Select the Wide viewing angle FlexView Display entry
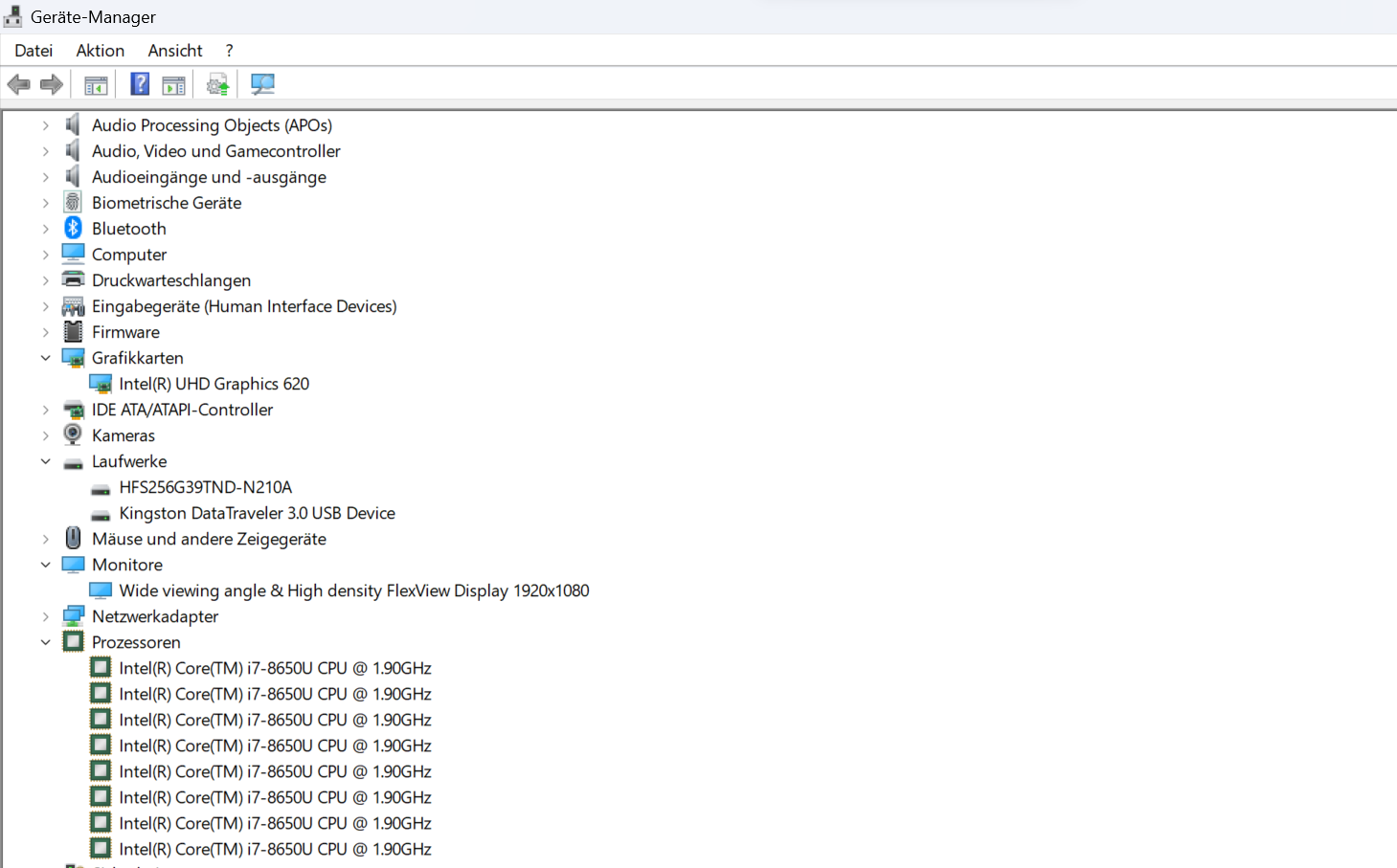 coord(354,590)
